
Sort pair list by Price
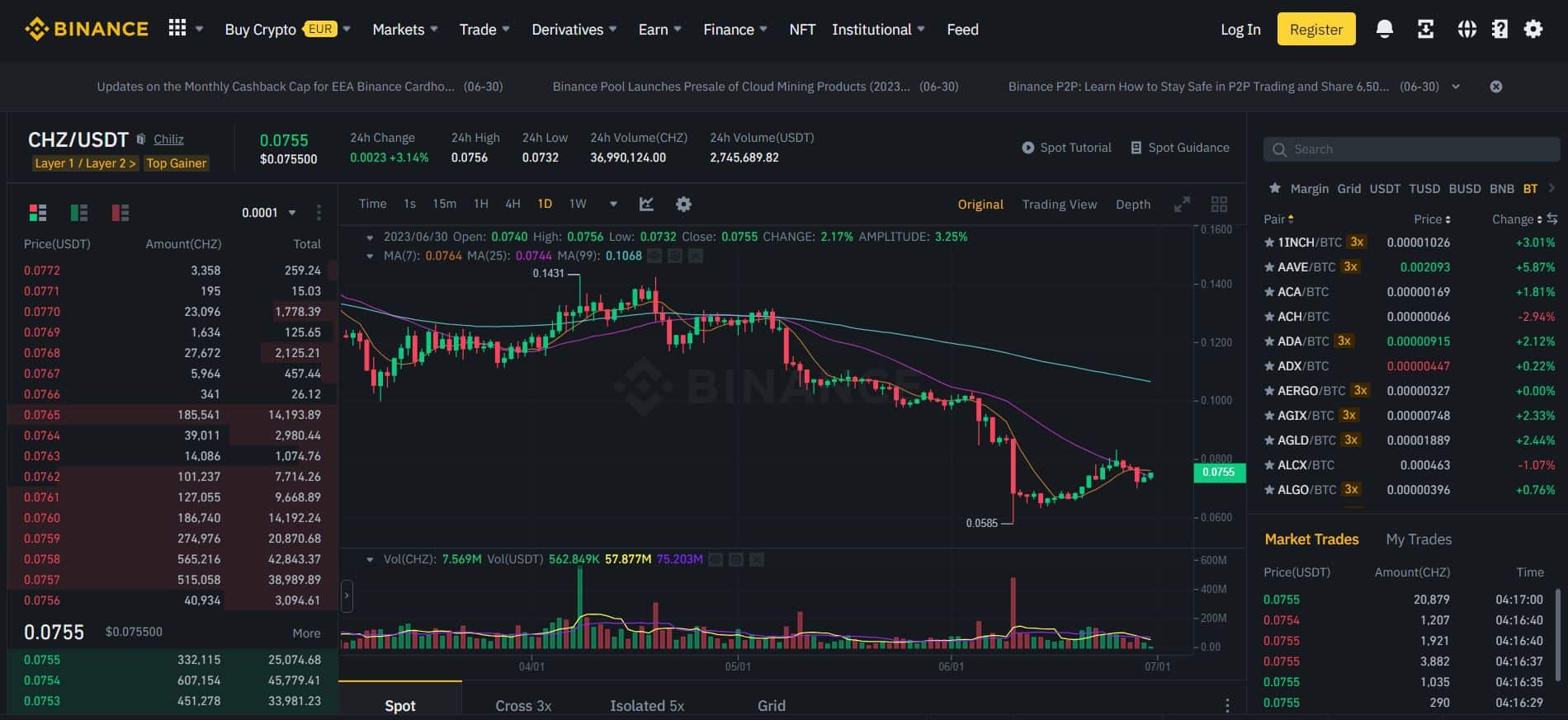(1432, 219)
